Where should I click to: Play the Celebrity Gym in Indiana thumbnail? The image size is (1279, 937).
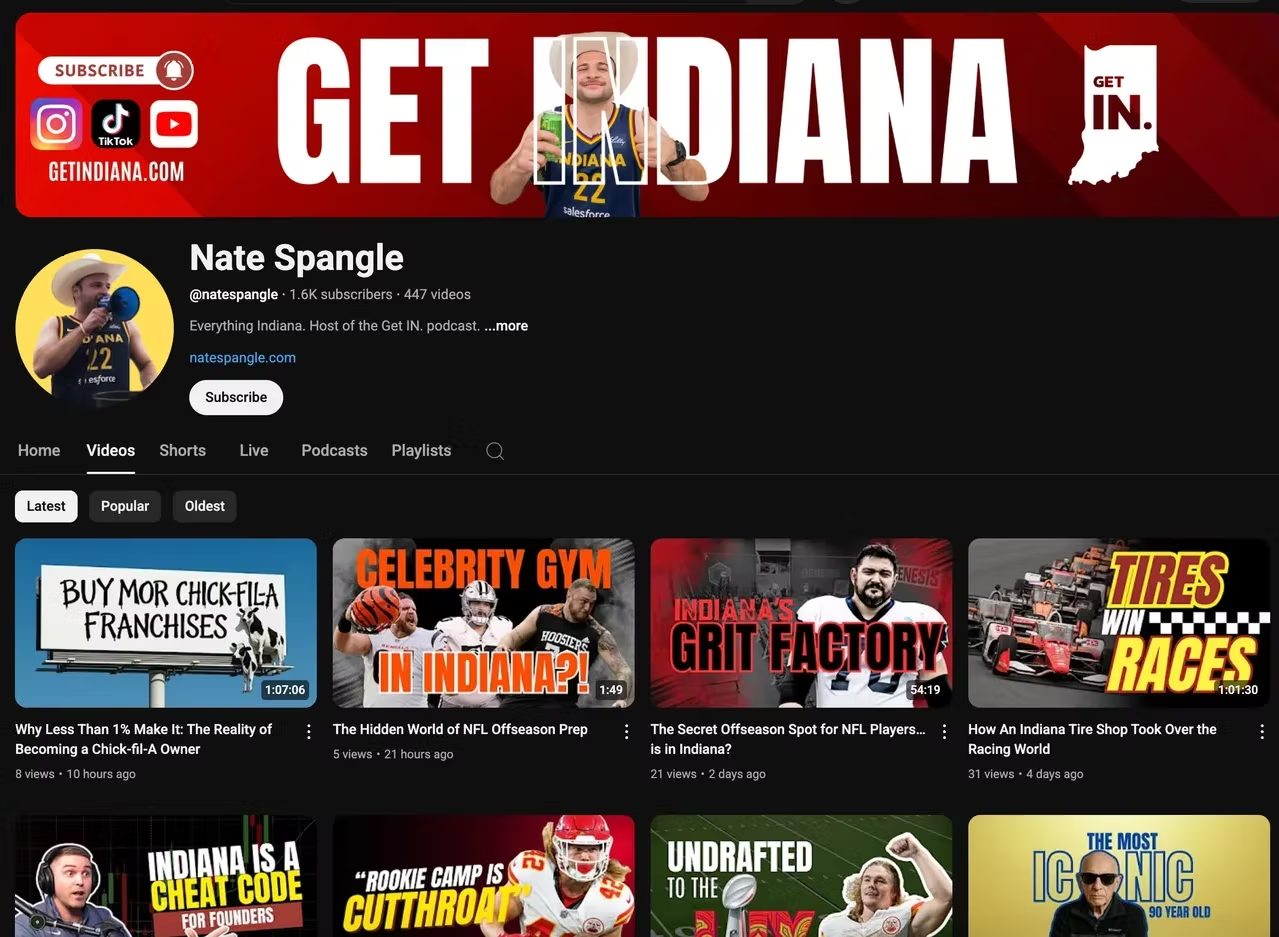(484, 623)
